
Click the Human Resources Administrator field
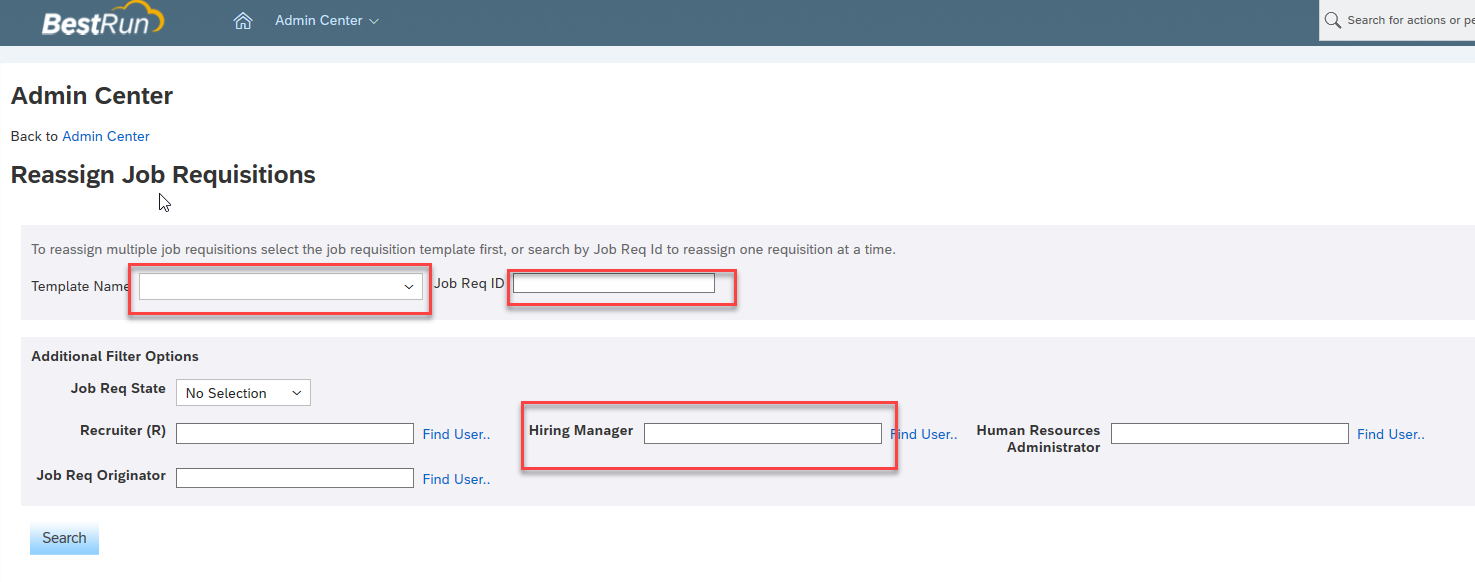tap(1230, 433)
